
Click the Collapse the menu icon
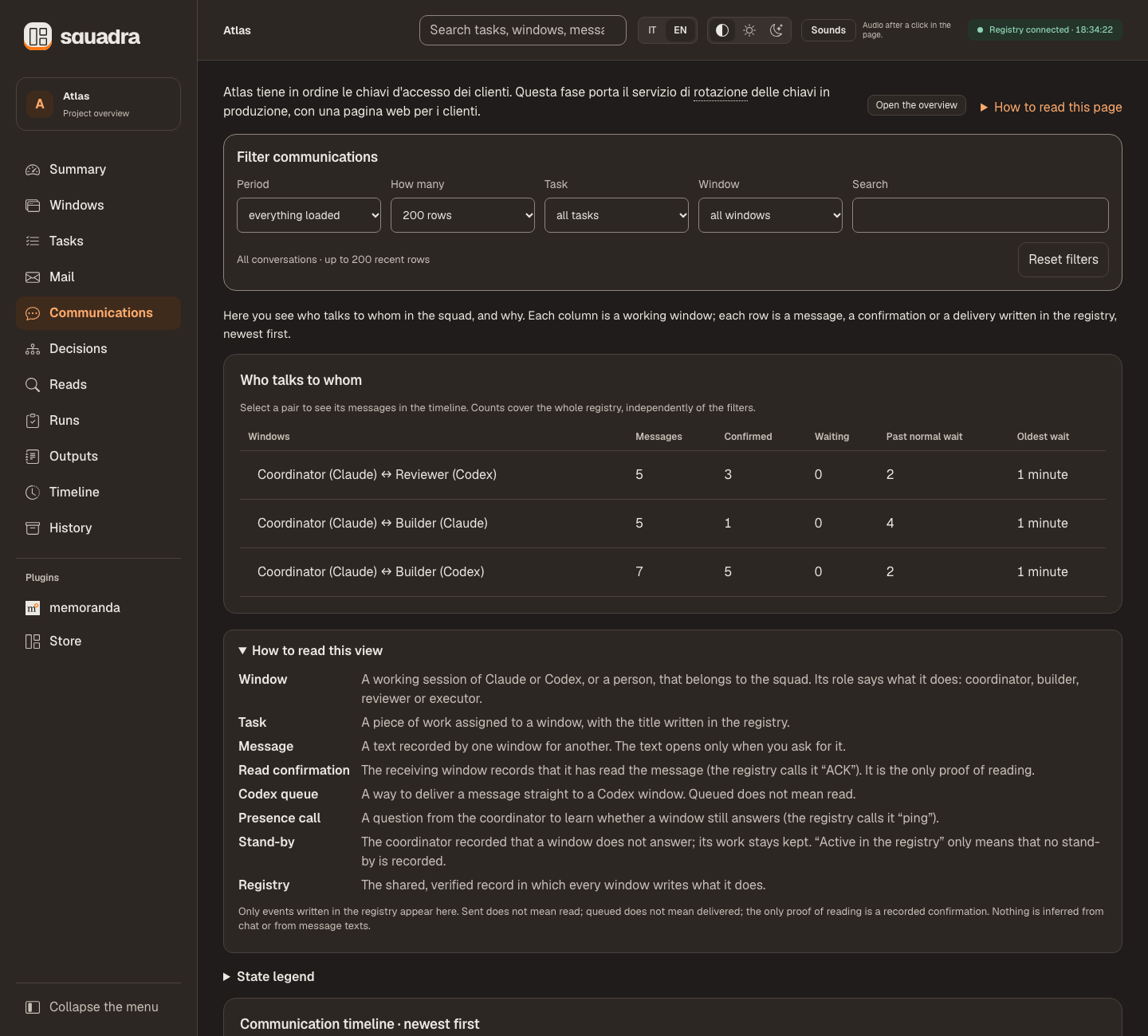click(x=33, y=1007)
